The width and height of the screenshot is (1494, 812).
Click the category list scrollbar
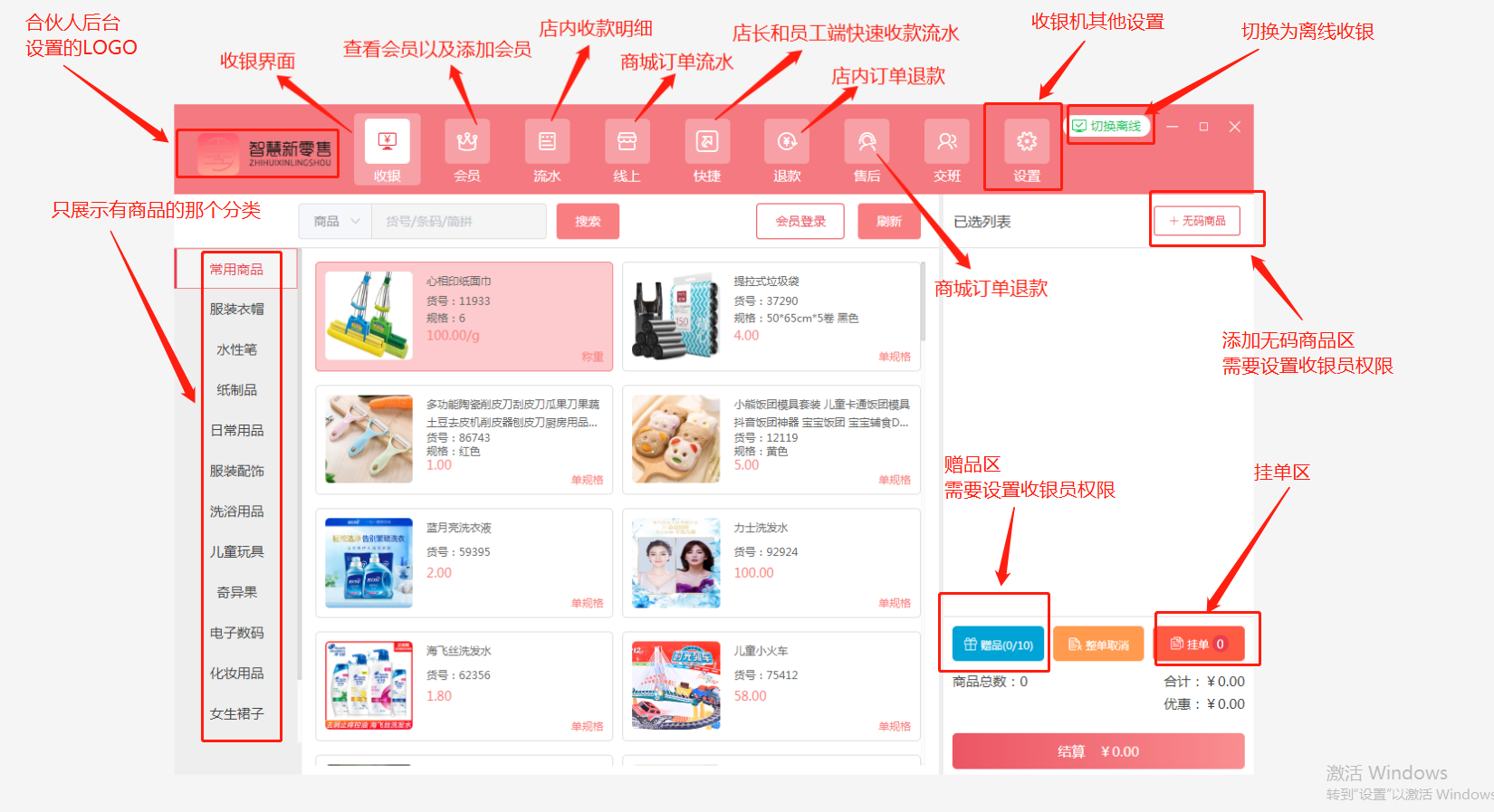coord(299,466)
